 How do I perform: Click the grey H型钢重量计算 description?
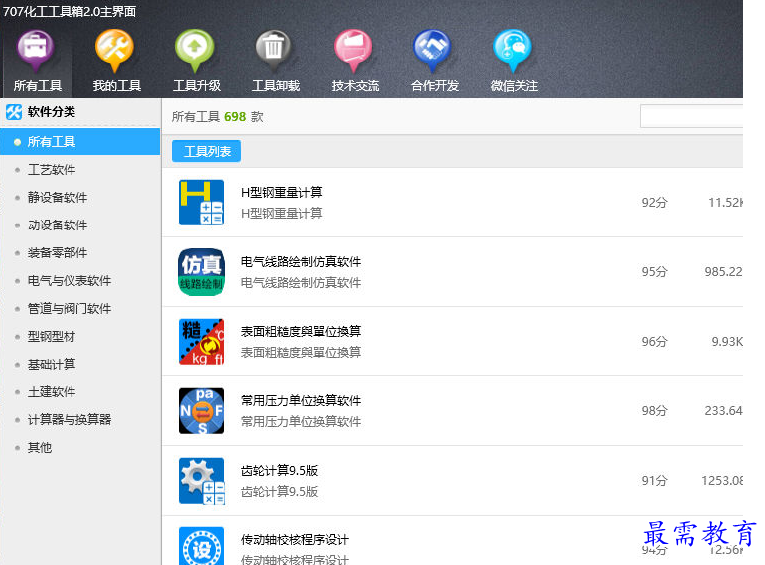coord(282,214)
